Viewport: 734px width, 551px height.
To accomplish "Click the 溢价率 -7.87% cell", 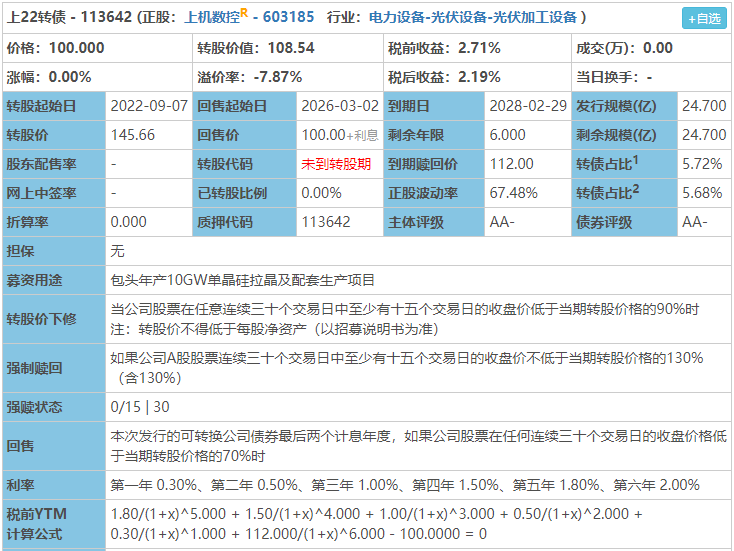I will point(288,77).
